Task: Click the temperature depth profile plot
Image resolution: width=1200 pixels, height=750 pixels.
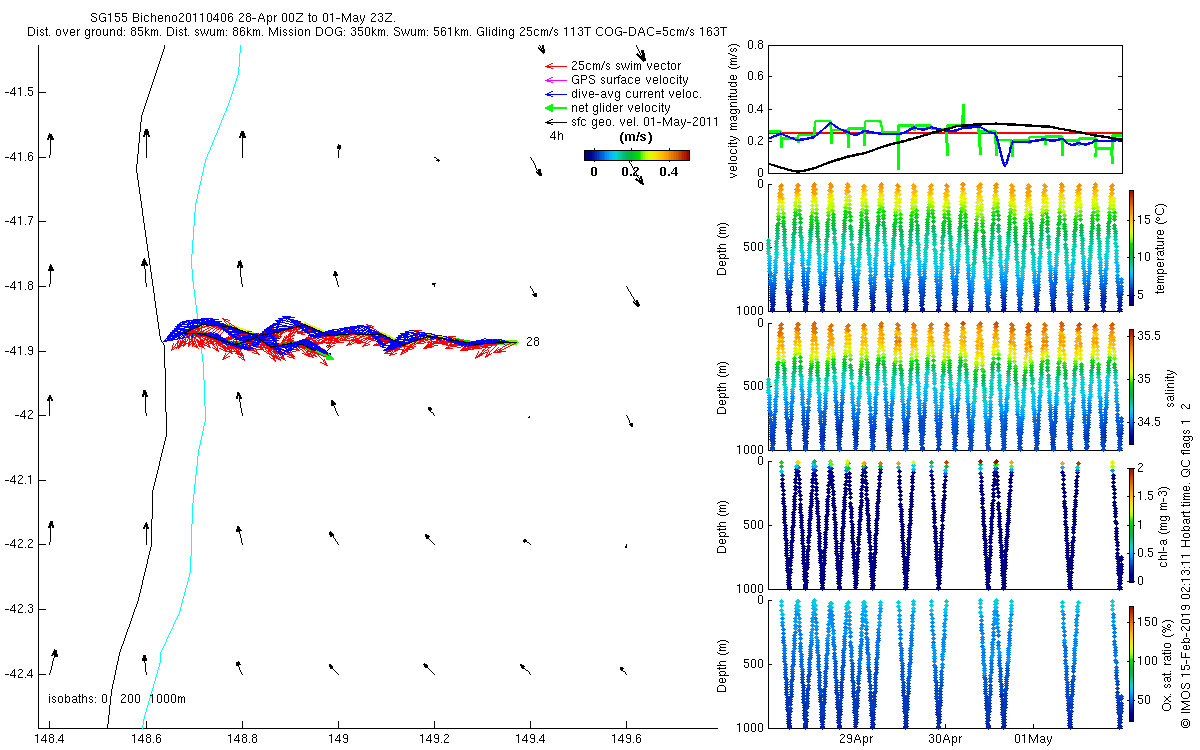Action: (944, 247)
